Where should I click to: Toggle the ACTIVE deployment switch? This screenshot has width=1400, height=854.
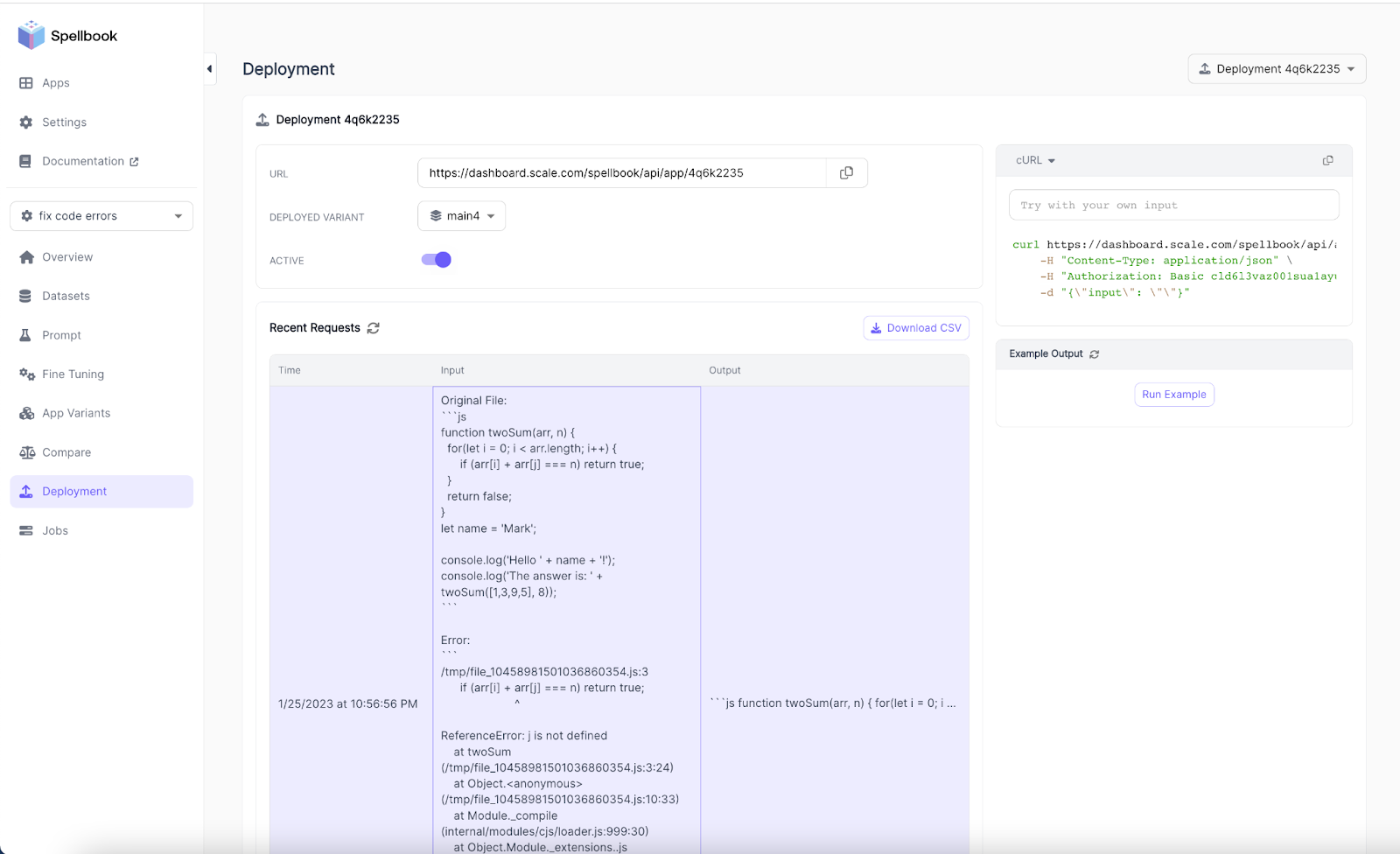pyautogui.click(x=436, y=260)
